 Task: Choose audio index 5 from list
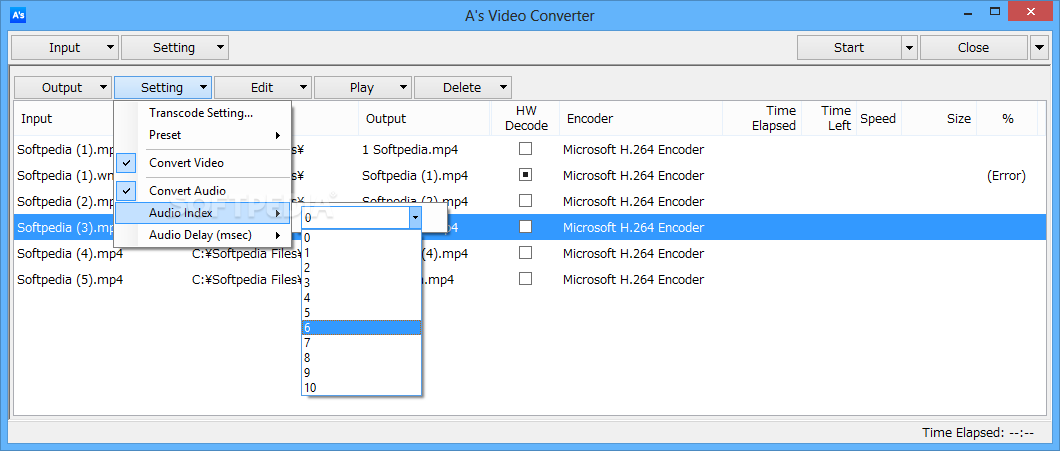(x=362, y=312)
